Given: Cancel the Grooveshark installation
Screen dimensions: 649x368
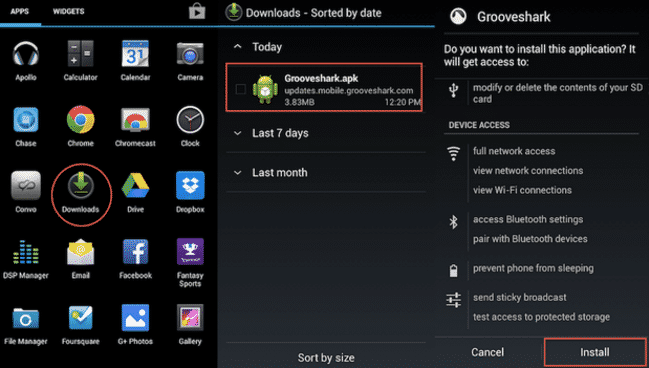Looking at the screenshot, I should (x=488, y=352).
